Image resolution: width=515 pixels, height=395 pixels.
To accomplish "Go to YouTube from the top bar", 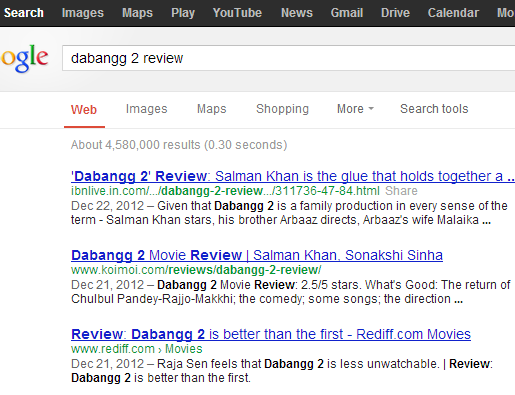I will [x=237, y=13].
